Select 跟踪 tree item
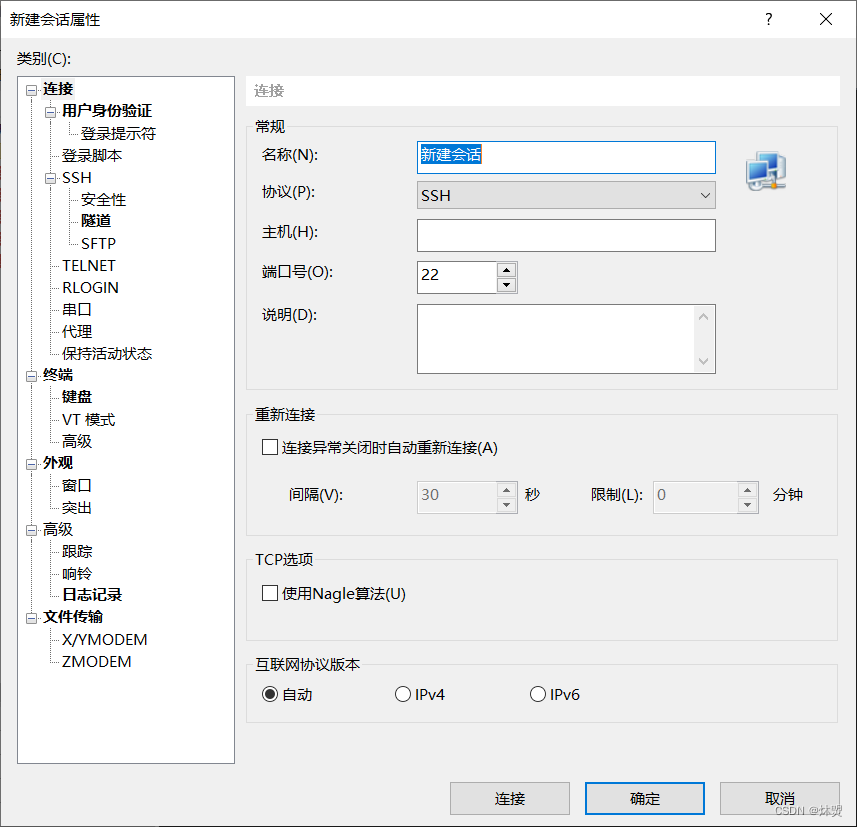The image size is (857, 827). click(77, 551)
